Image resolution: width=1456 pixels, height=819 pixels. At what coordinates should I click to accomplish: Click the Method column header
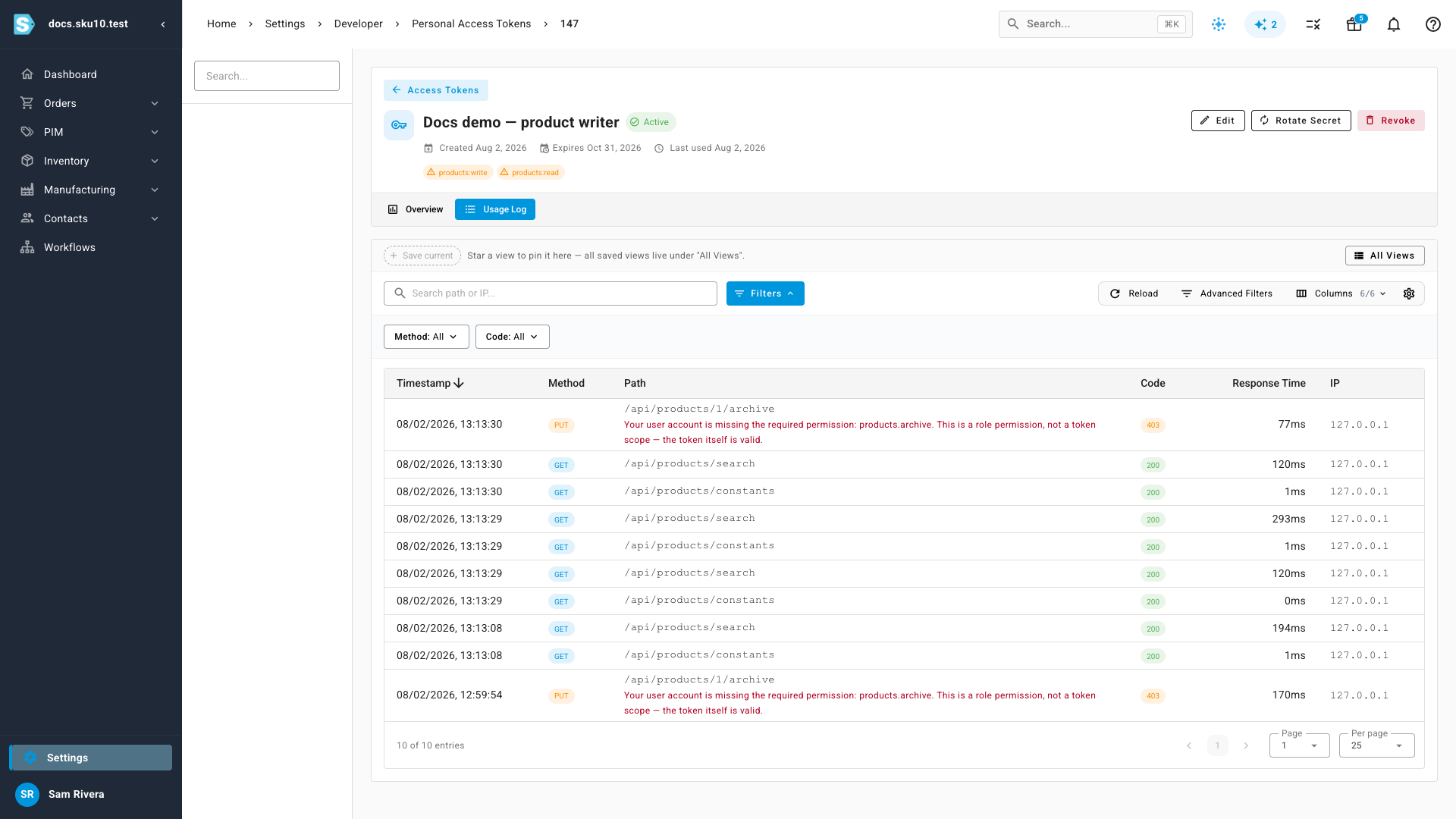(566, 383)
